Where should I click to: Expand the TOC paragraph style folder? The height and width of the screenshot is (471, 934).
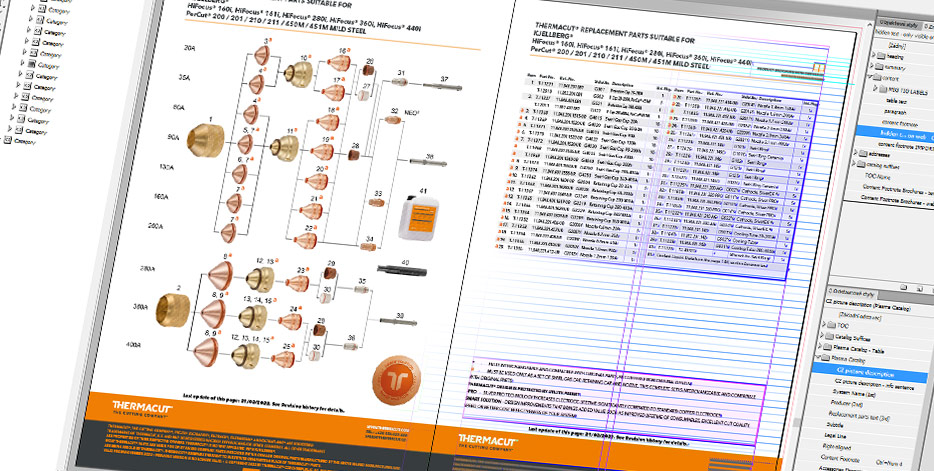(824, 324)
